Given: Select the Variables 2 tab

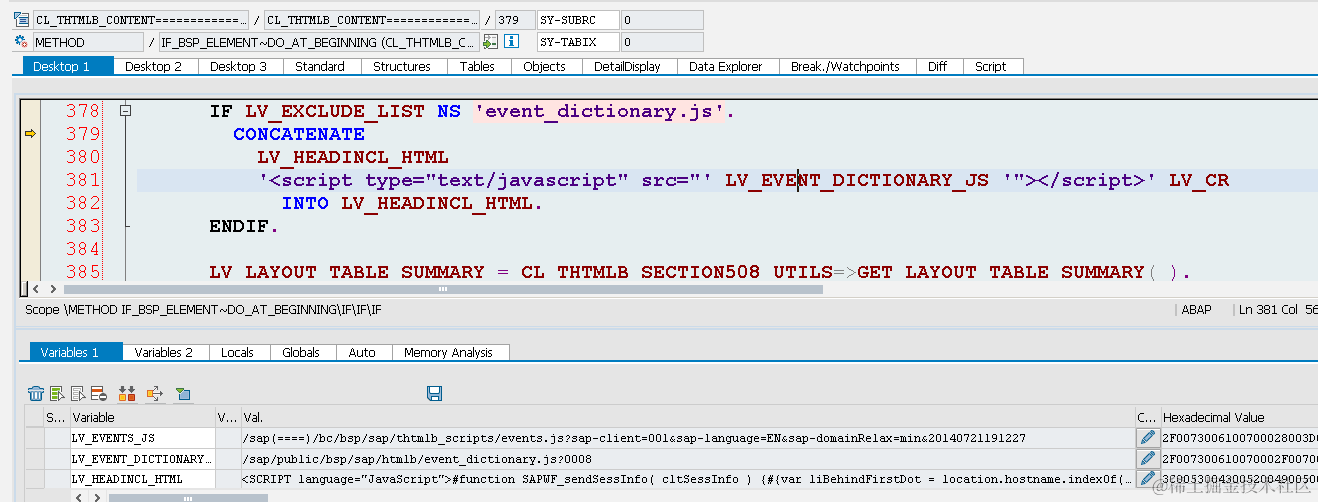Looking at the screenshot, I should pos(163,352).
